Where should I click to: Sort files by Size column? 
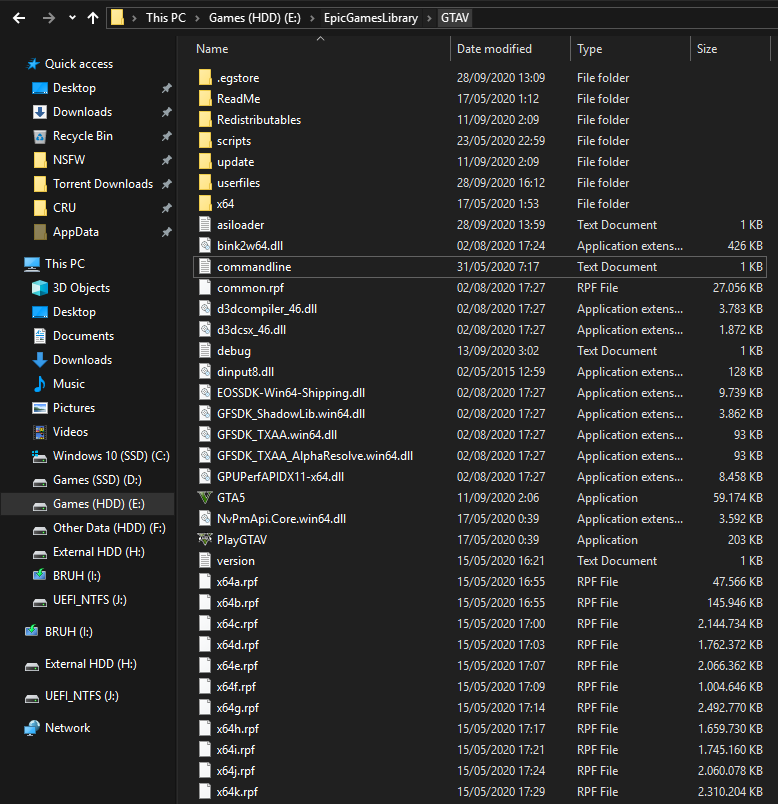click(x=707, y=49)
